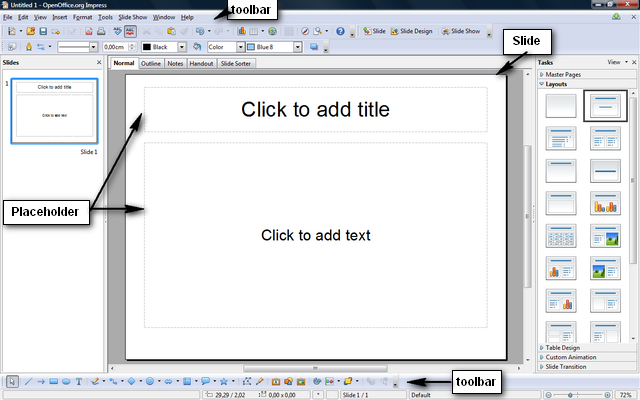Image resolution: width=640 pixels, height=400 pixels.
Task: Open the Black line color dropdown
Action: [182, 47]
